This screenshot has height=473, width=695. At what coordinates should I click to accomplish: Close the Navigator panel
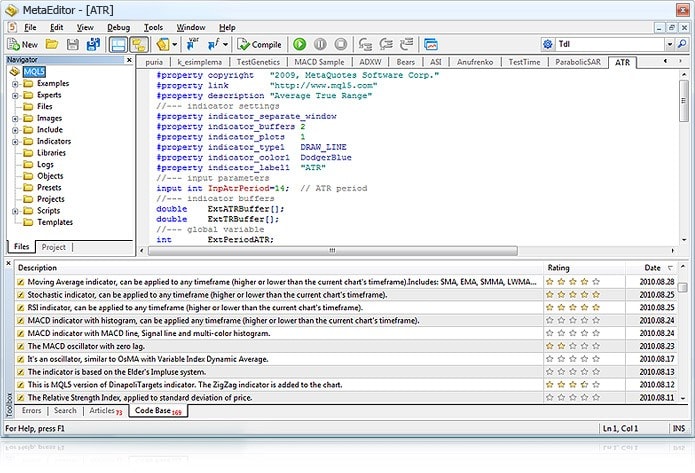pyautogui.click(x=129, y=60)
